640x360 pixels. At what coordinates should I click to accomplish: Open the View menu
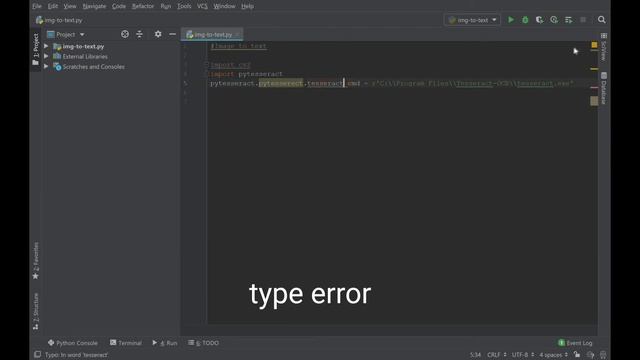coord(70,6)
